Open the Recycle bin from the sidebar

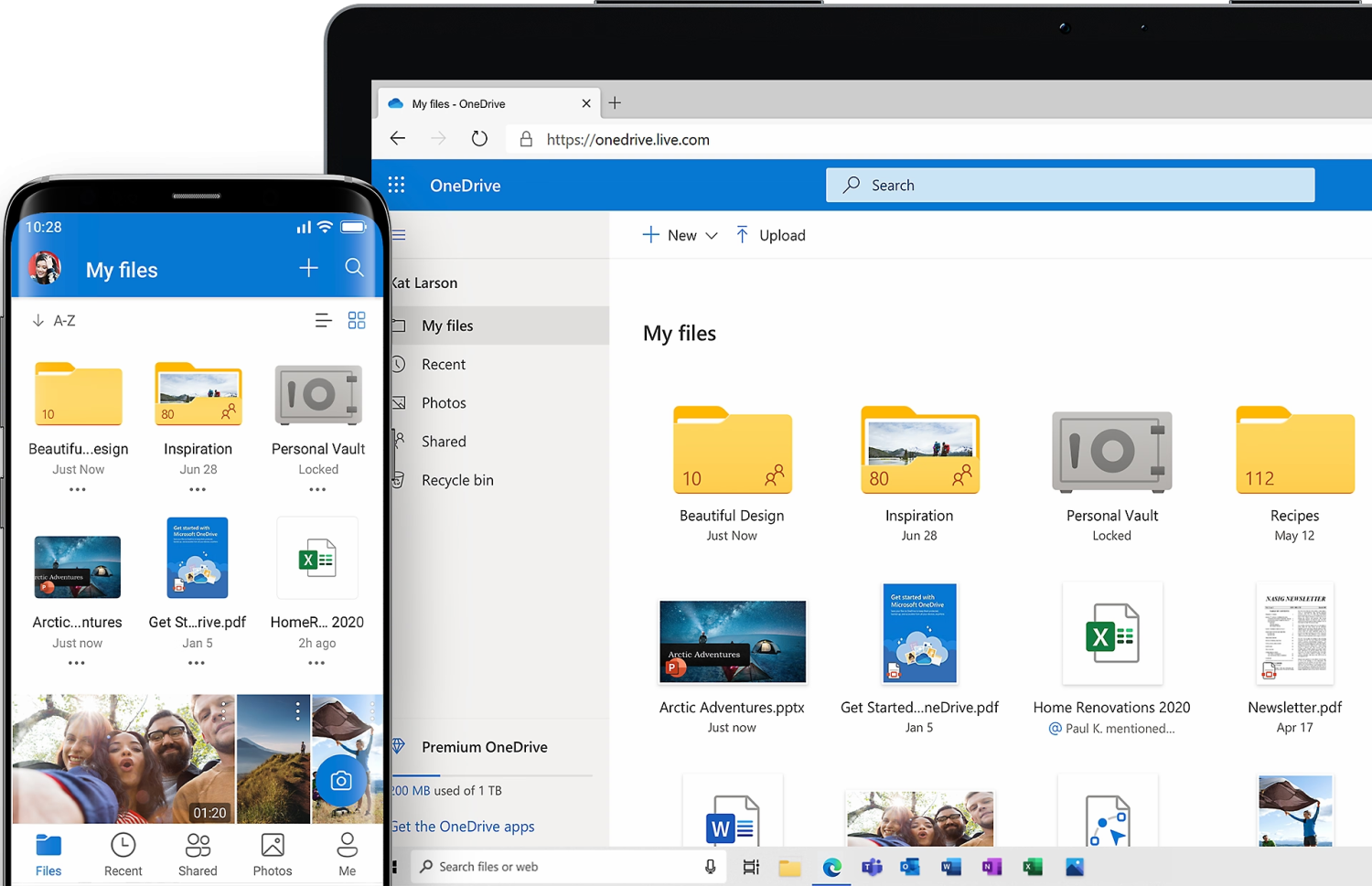[x=457, y=479]
